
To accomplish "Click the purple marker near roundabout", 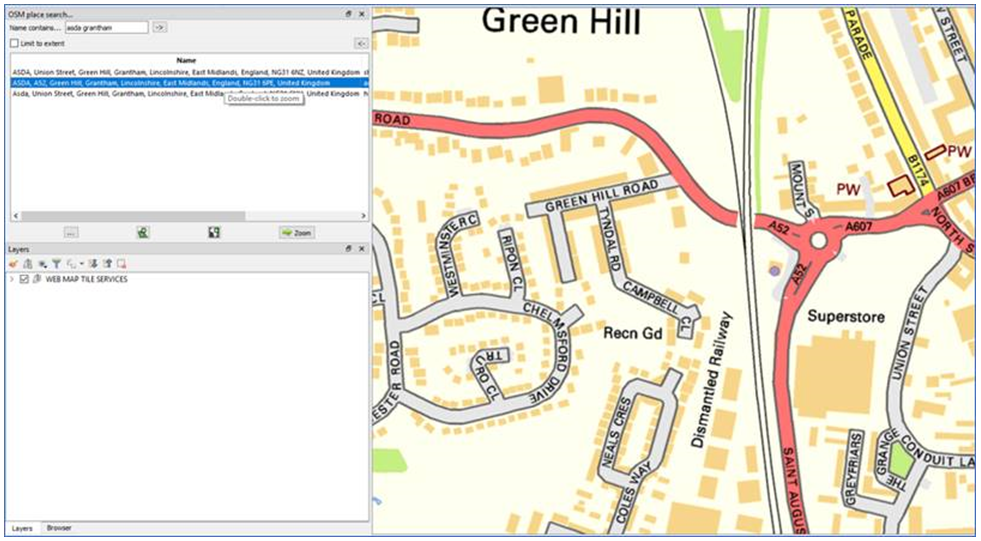I will [x=775, y=271].
